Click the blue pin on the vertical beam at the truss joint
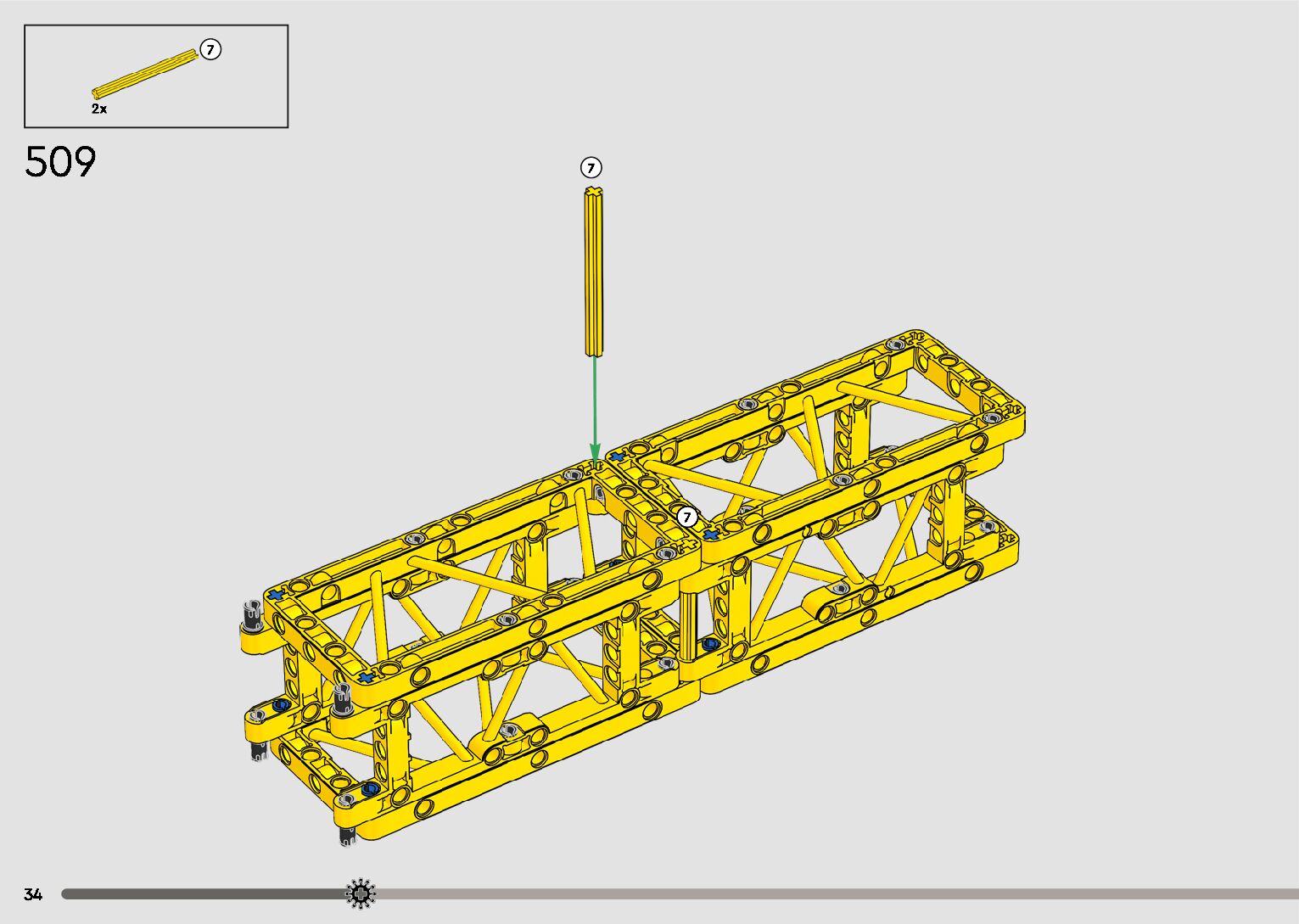This screenshot has height=924, width=1299. [710, 644]
